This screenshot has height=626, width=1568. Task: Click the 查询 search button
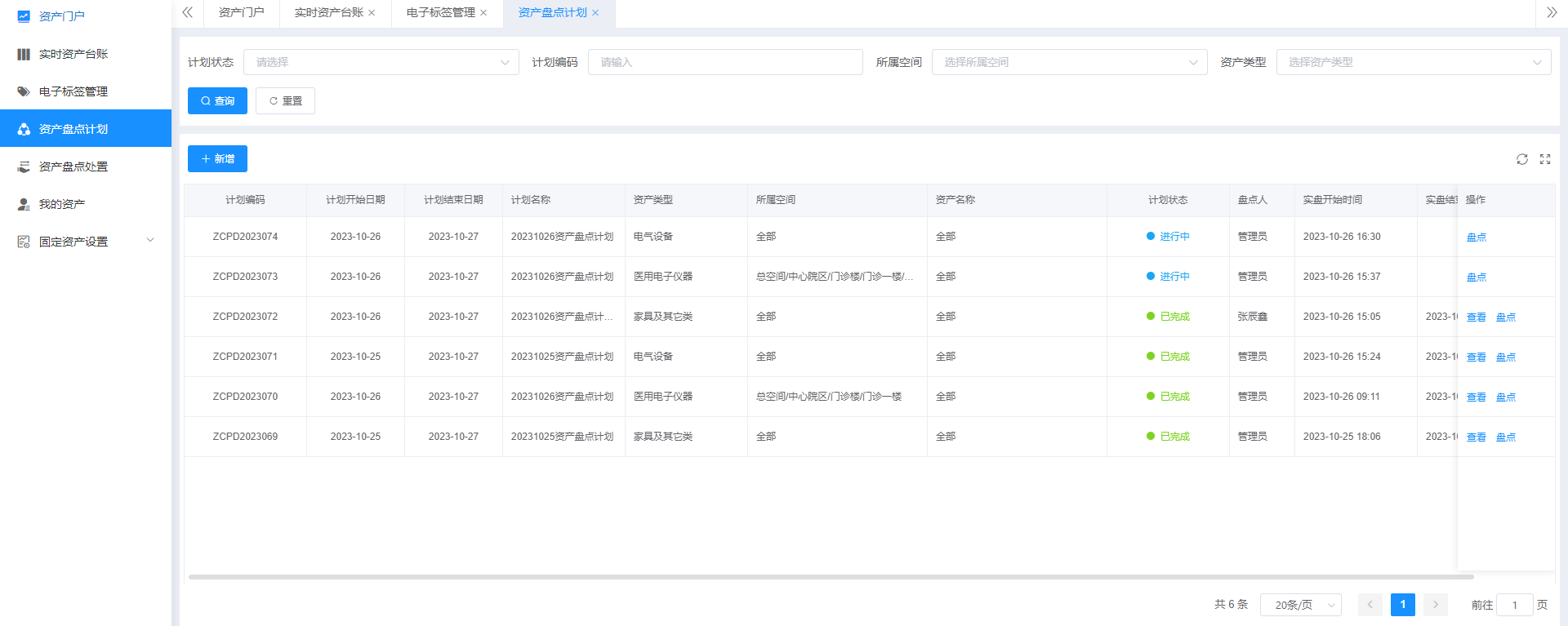217,101
